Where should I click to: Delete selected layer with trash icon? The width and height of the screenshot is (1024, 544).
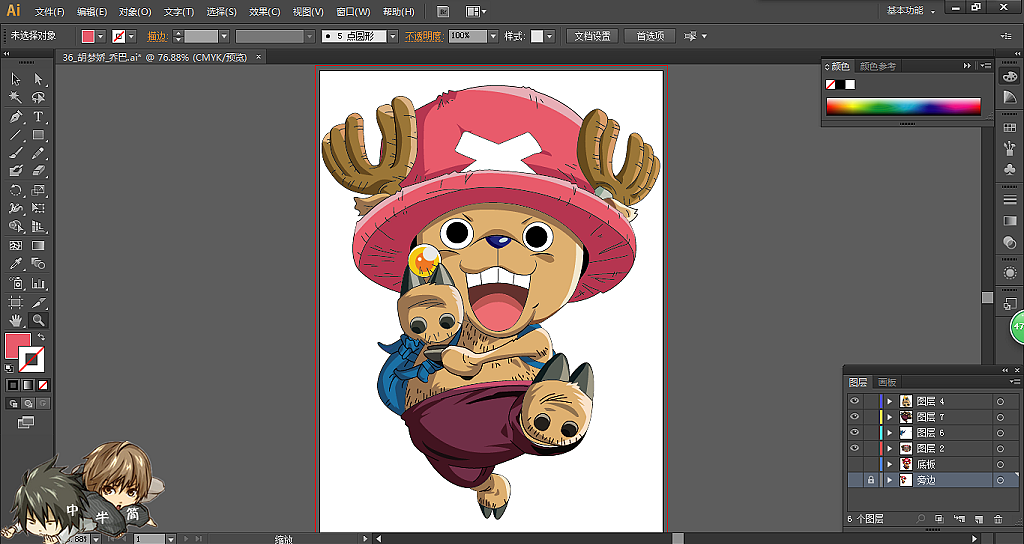pos(998,519)
